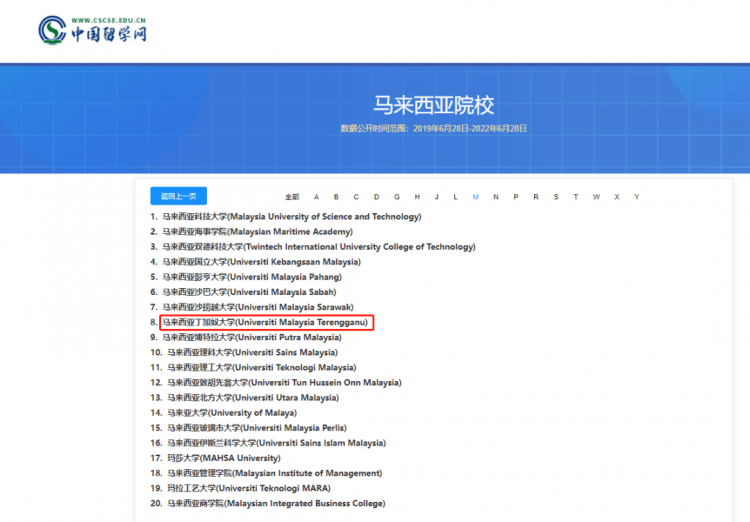The height and width of the screenshot is (522, 750).
Task: Open Malaysian Maritime Academy entry
Action: click(257, 232)
